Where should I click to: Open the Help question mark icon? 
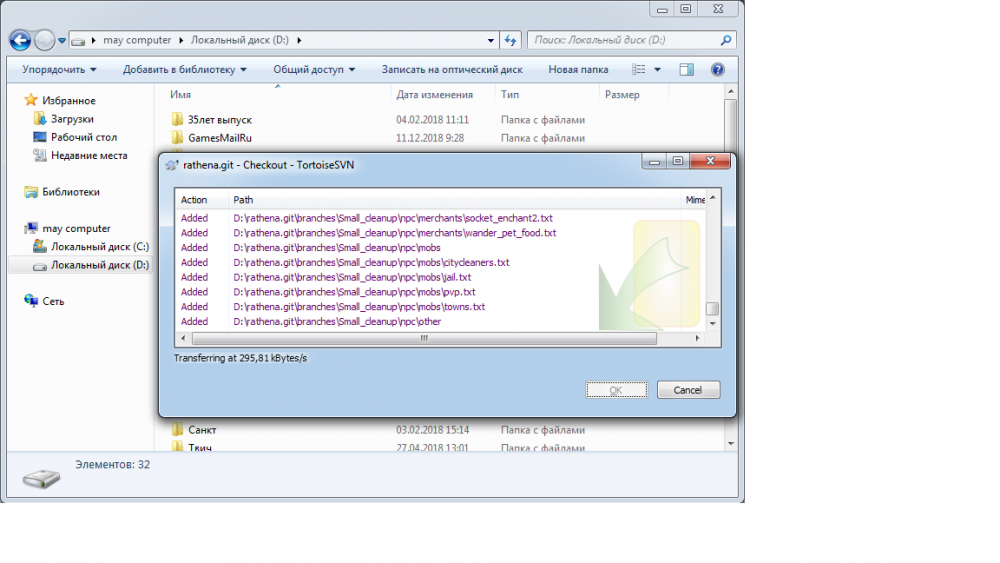[717, 70]
